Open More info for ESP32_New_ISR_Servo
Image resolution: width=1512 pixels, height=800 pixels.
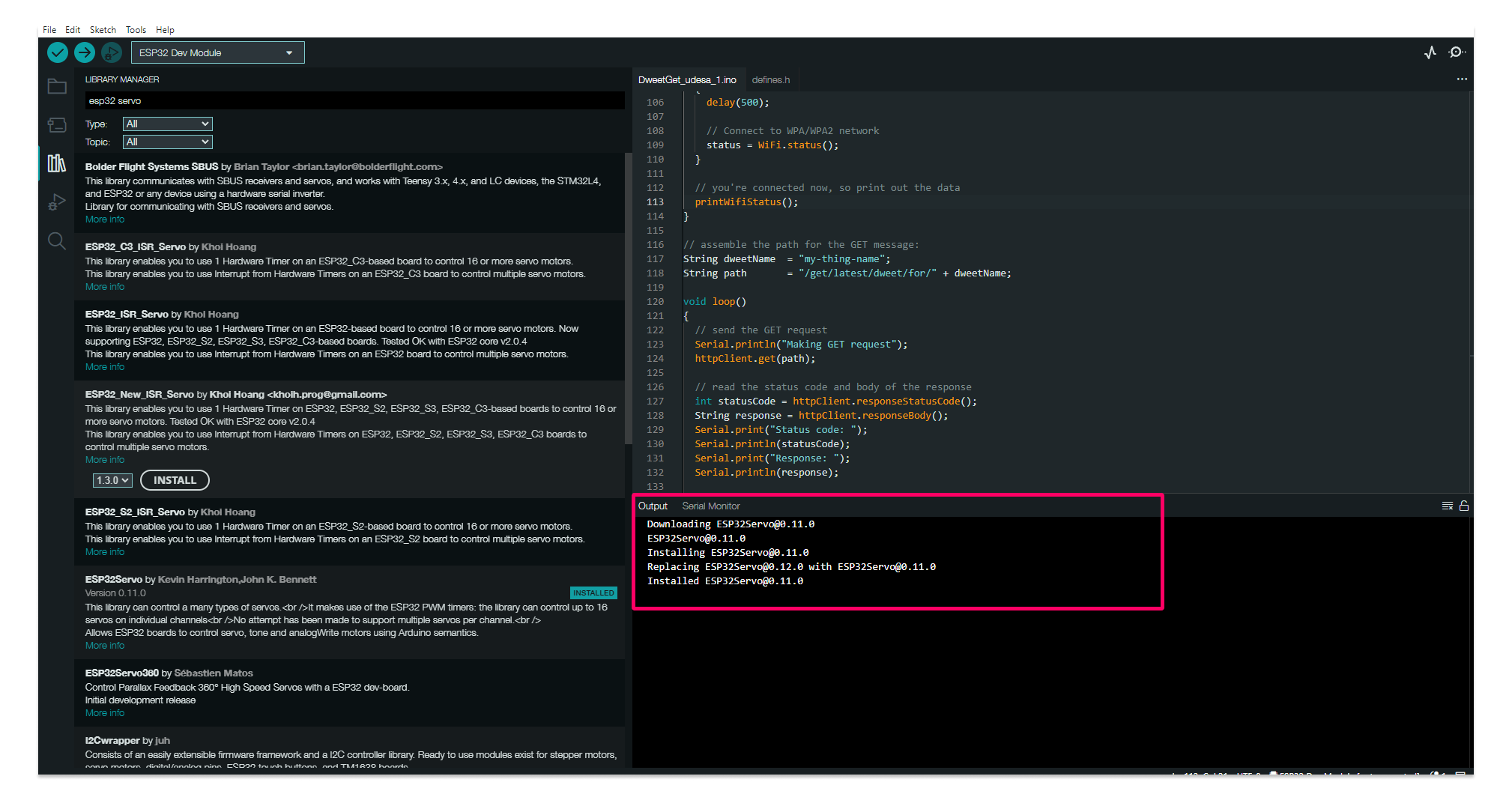[x=105, y=460]
